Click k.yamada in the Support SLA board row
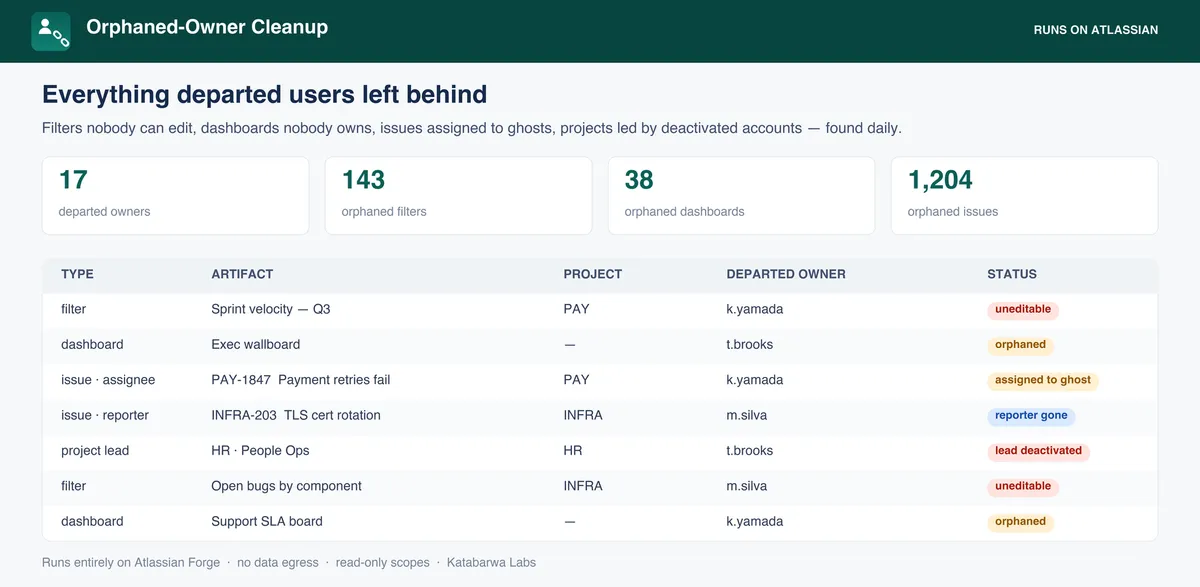The height and width of the screenshot is (587, 1200). click(755, 521)
